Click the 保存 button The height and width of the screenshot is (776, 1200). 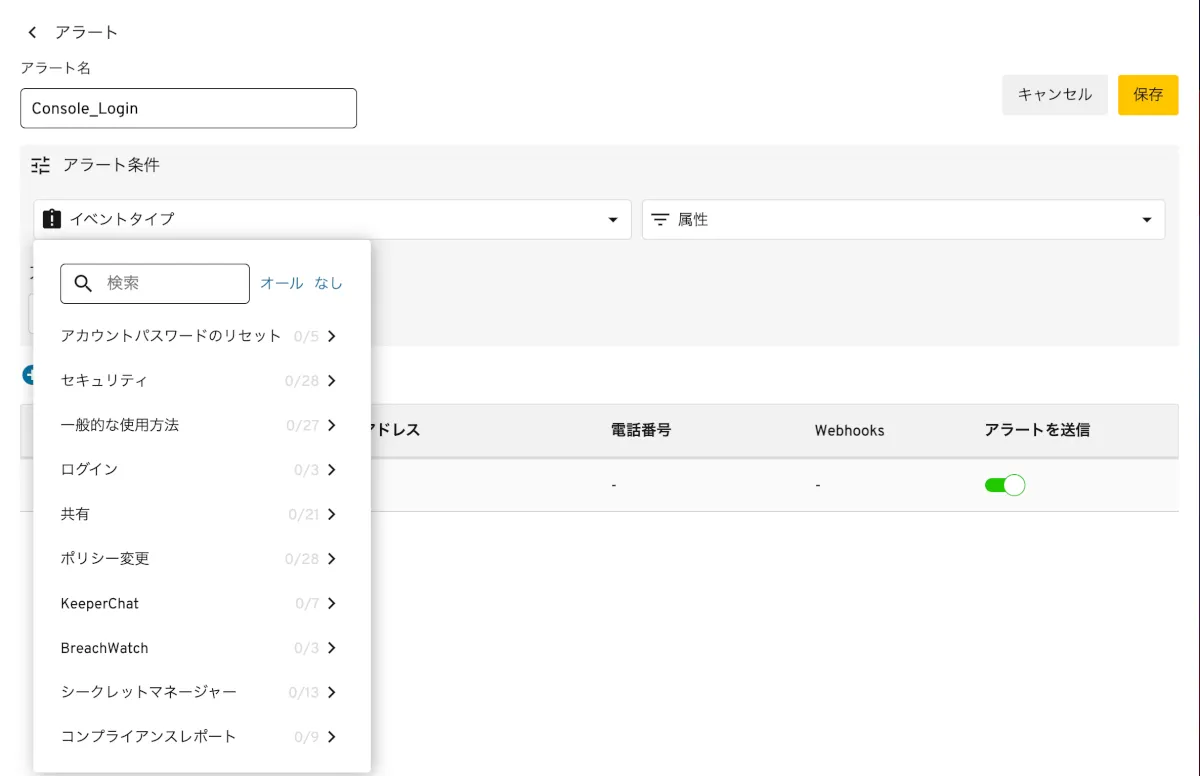1148,95
